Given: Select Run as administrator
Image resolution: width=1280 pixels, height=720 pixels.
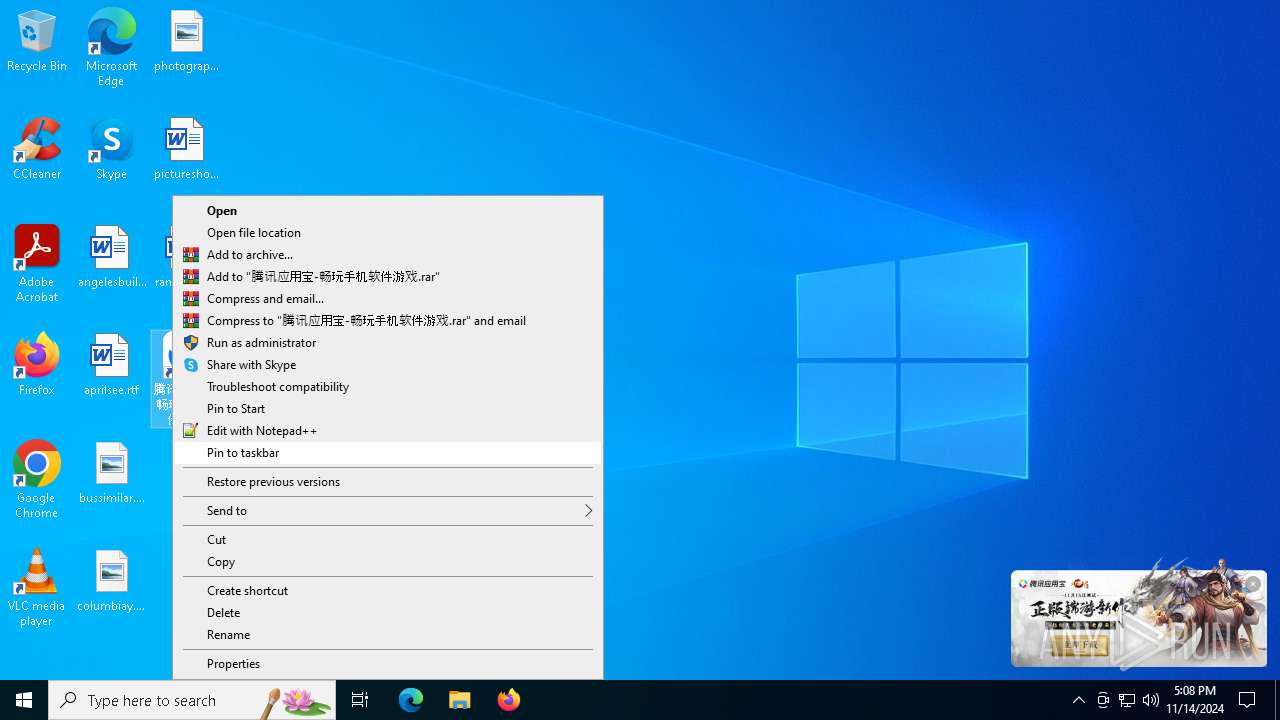Looking at the screenshot, I should point(388,343).
